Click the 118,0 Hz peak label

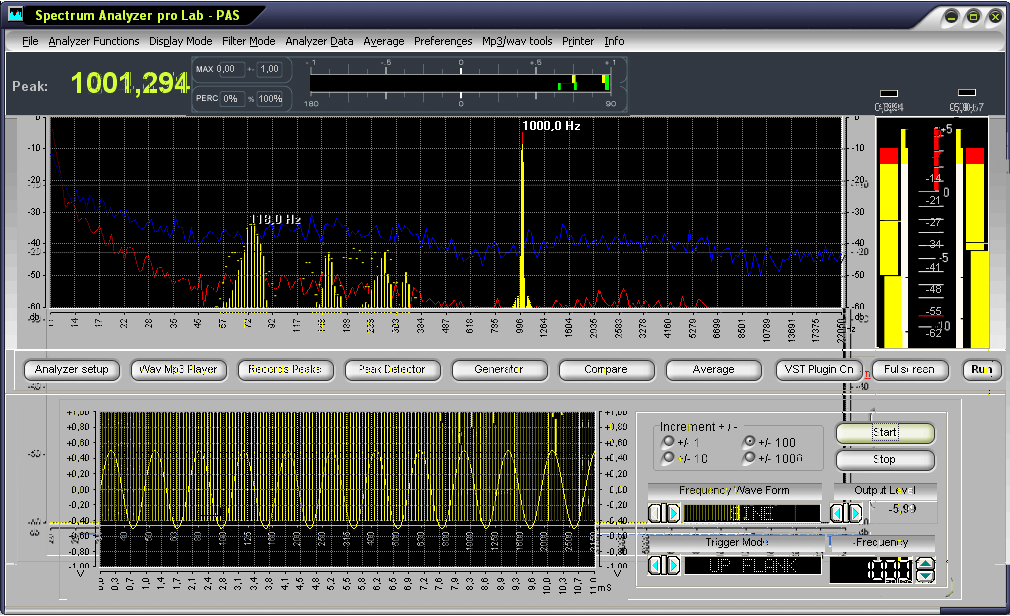click(275, 220)
